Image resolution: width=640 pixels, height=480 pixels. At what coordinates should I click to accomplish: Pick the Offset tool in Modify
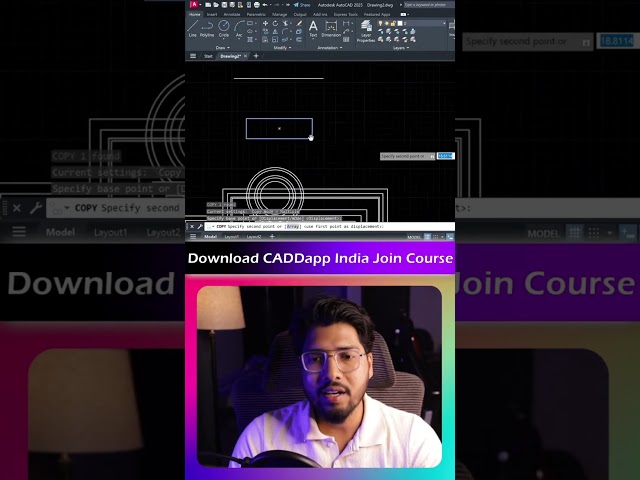pos(299,39)
